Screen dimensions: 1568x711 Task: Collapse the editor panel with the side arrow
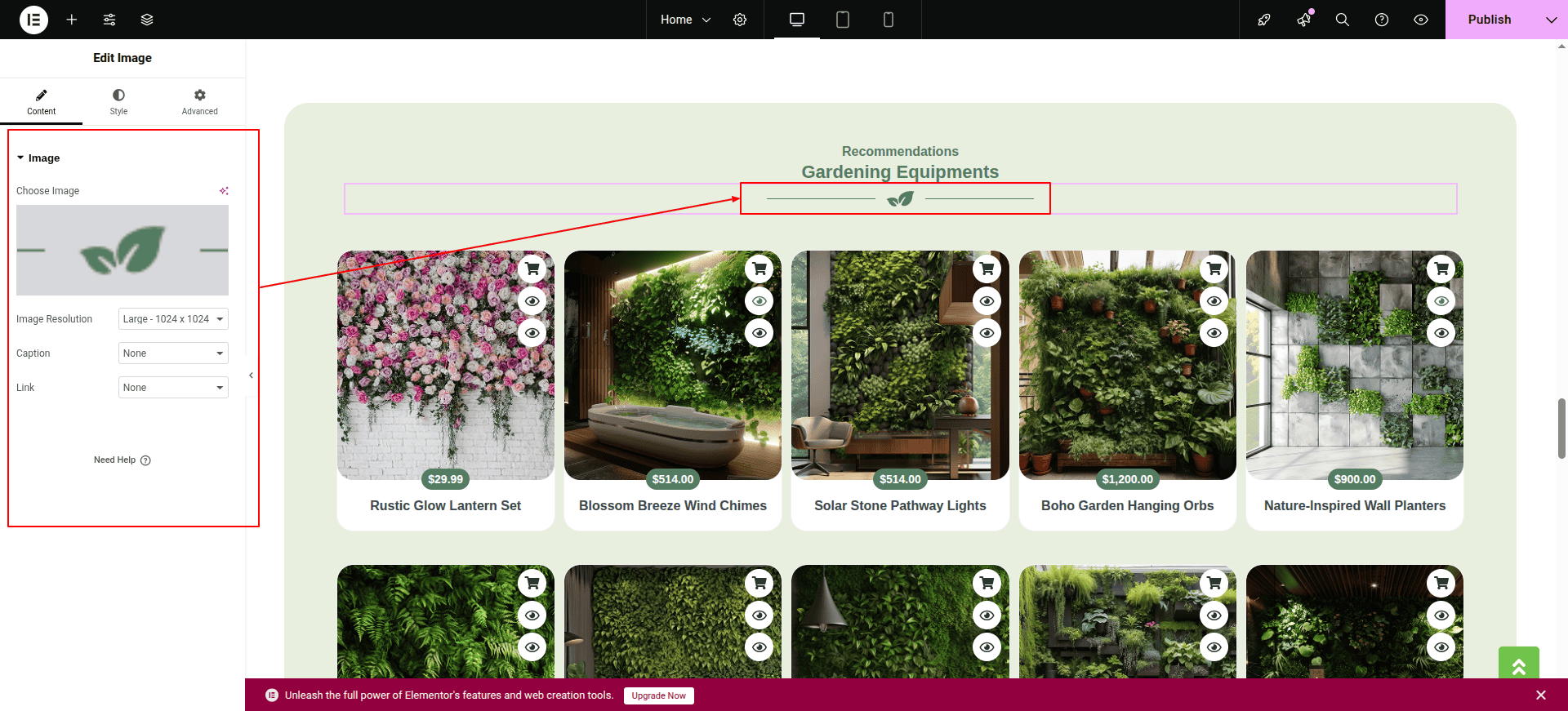click(x=251, y=375)
